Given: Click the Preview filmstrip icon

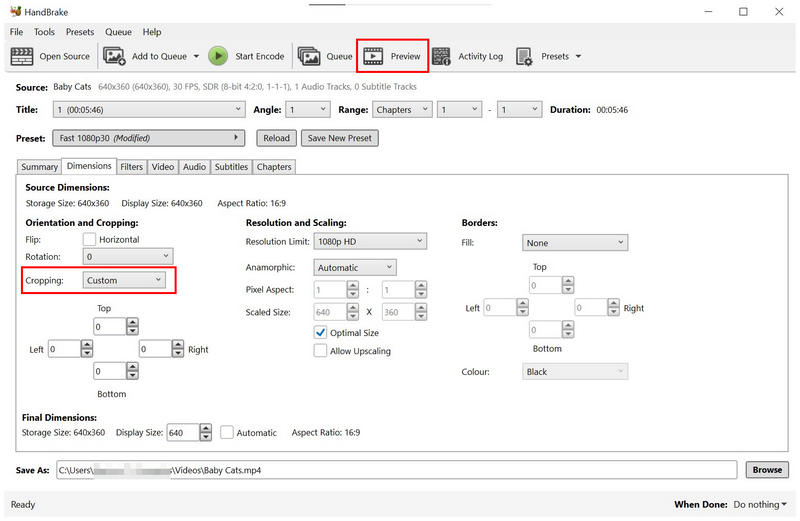Looking at the screenshot, I should pos(373,56).
